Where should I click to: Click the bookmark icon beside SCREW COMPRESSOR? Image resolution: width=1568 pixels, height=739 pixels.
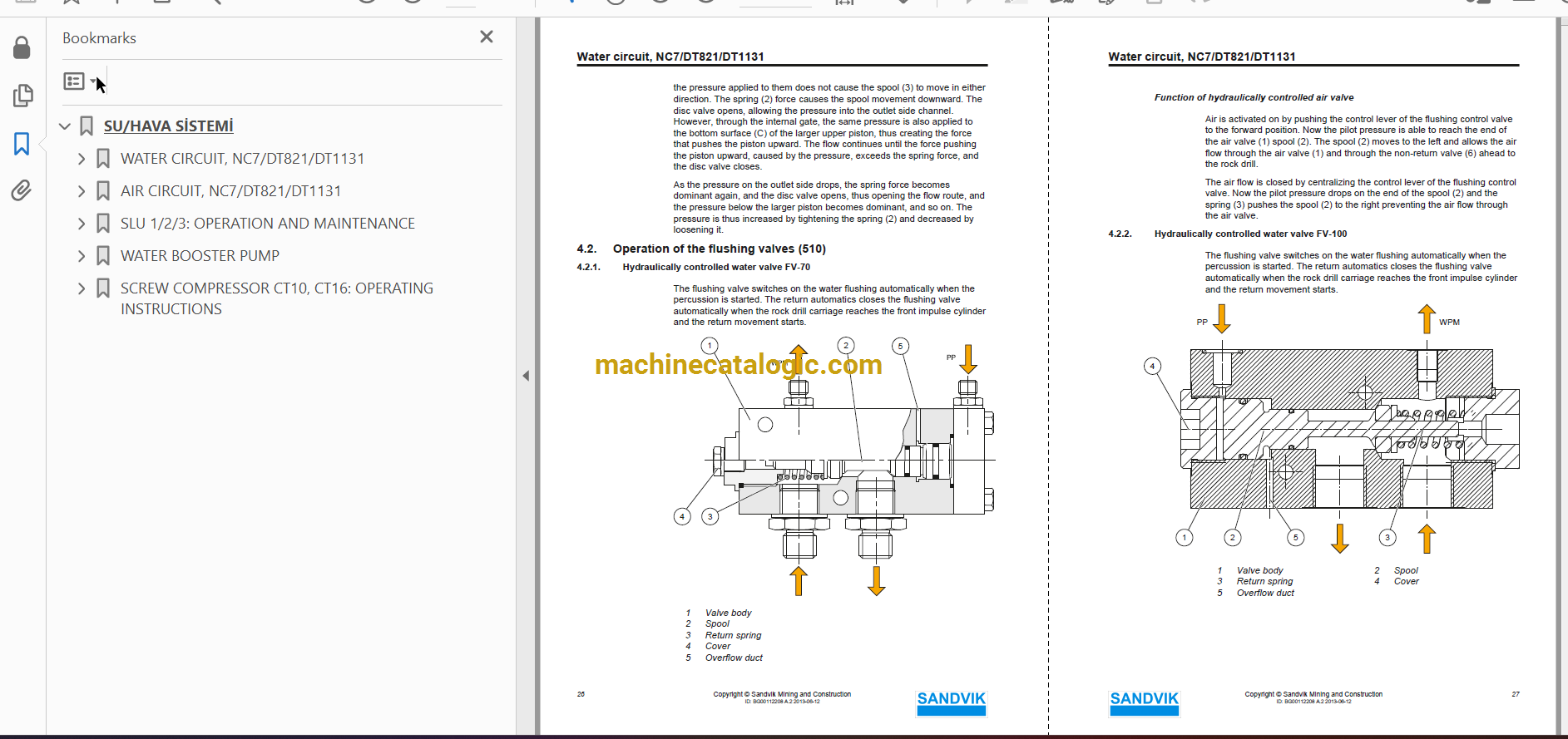(103, 288)
